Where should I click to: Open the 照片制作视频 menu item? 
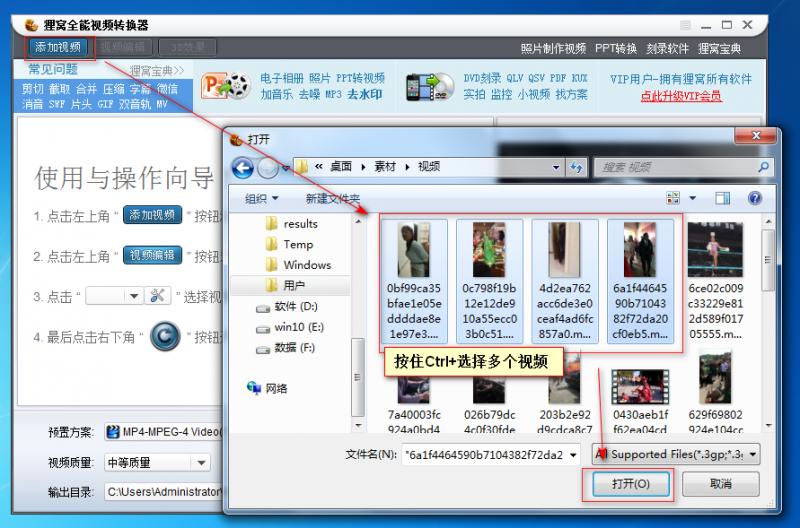[553, 48]
